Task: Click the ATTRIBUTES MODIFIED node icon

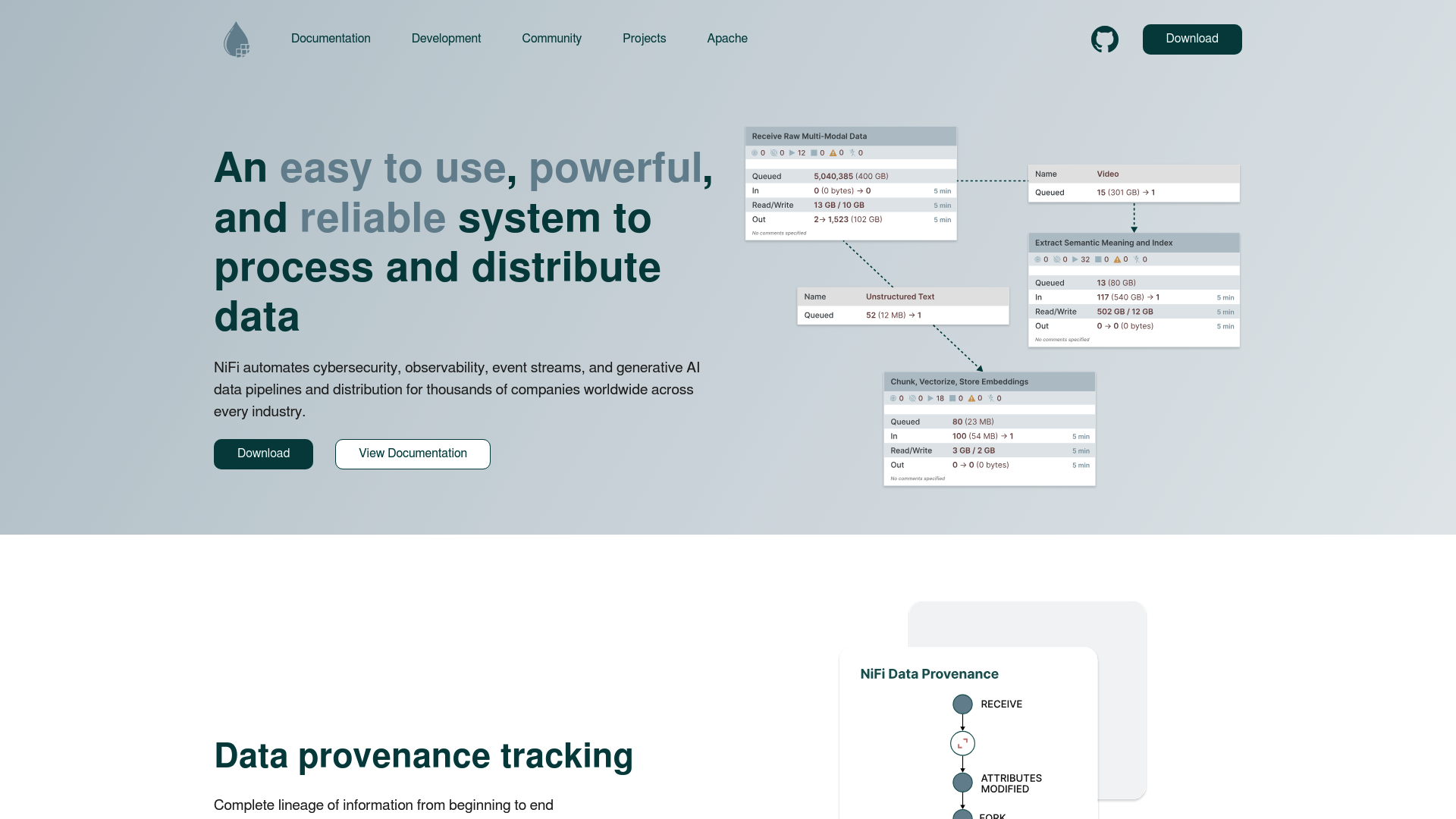Action: point(960,783)
